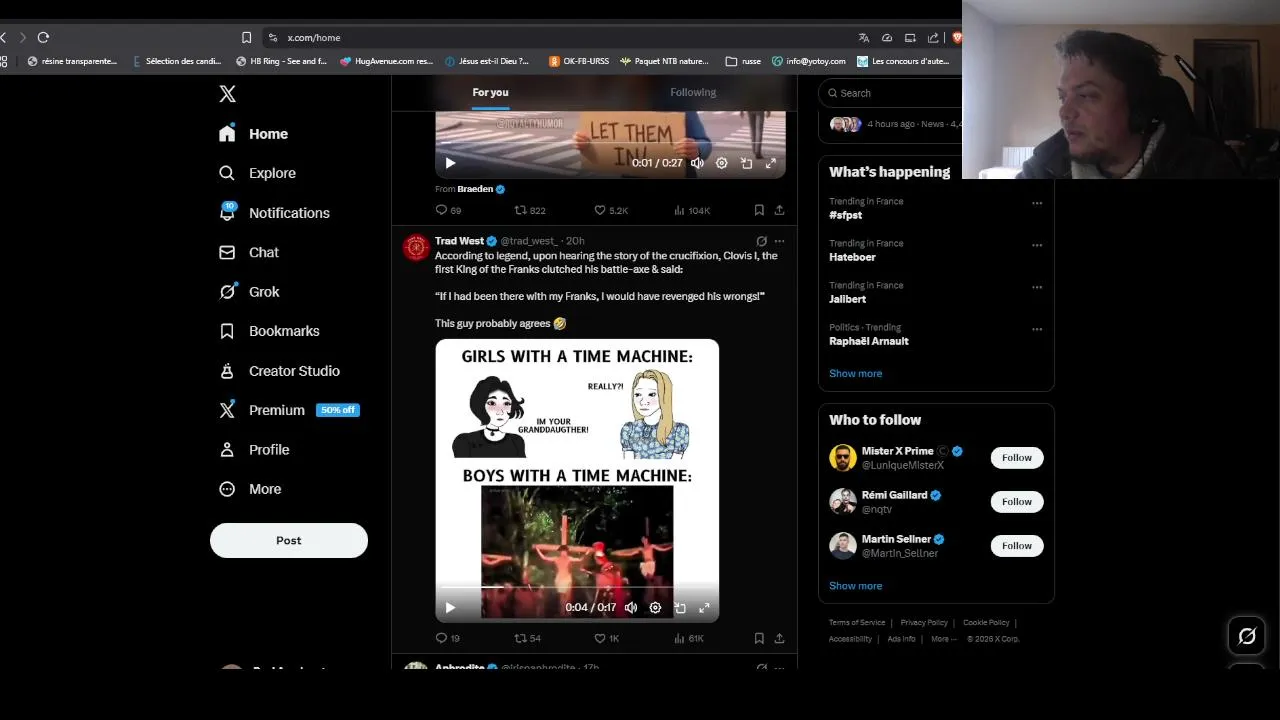Screen dimensions: 1280x720
Task: Open Grok in the sidebar
Action: coord(250,292)
